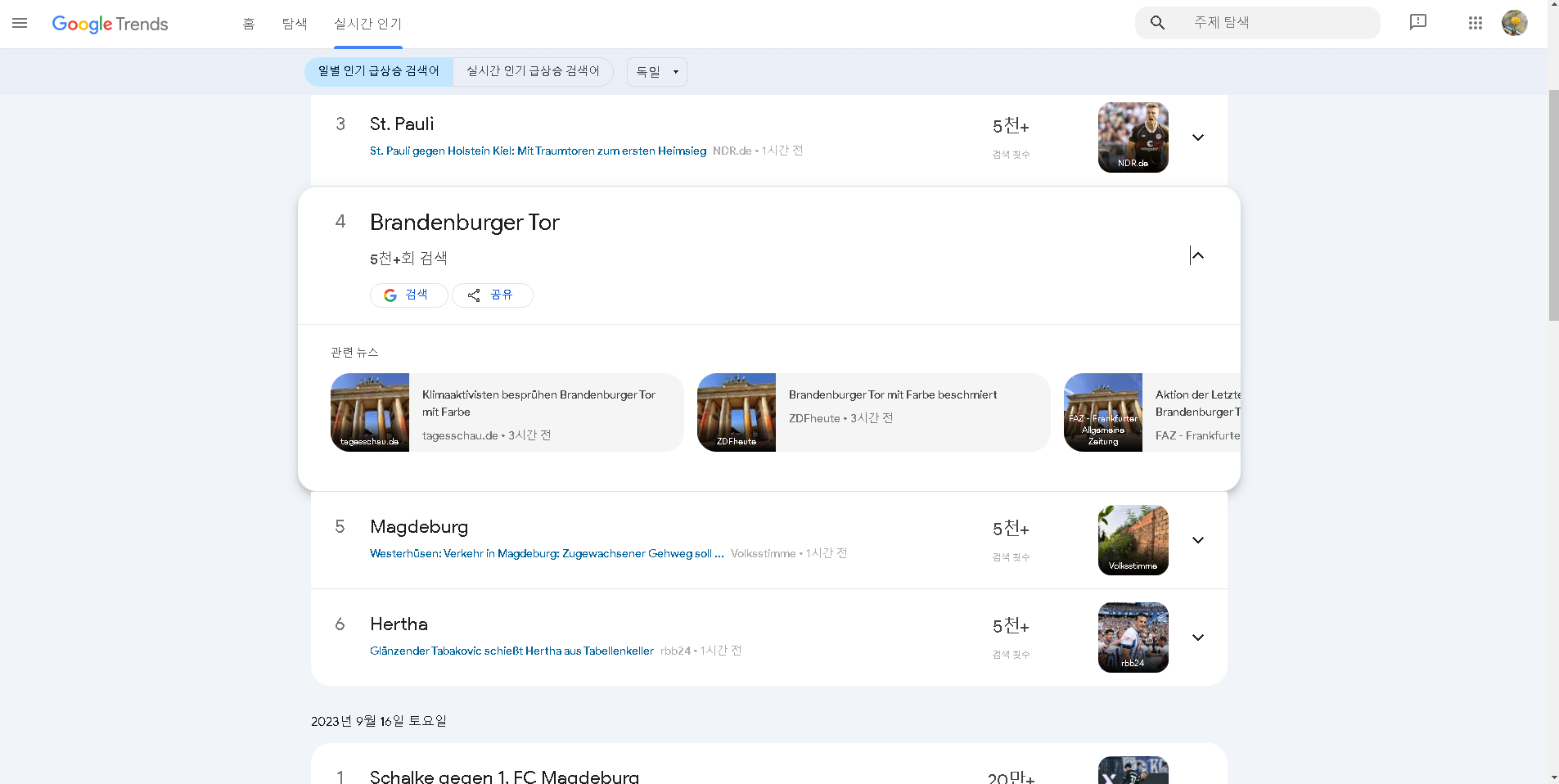This screenshot has height=784, width=1559.
Task: Open the 독일 country dropdown
Action: coord(657,72)
